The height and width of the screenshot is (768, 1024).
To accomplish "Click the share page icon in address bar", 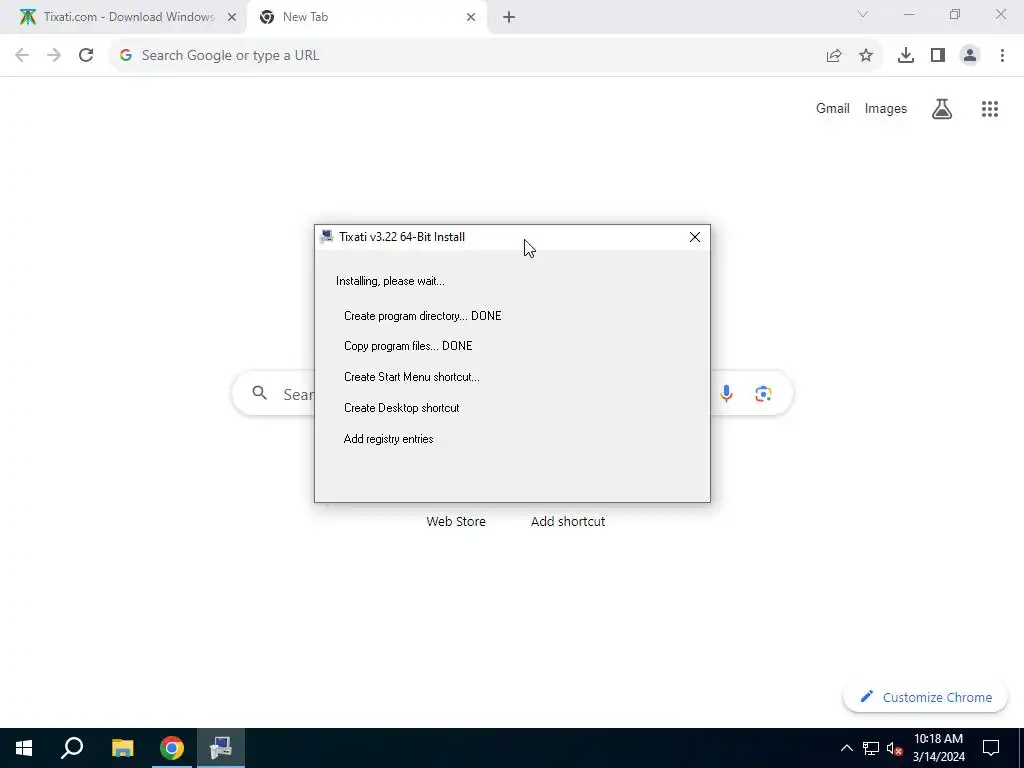I will [834, 56].
